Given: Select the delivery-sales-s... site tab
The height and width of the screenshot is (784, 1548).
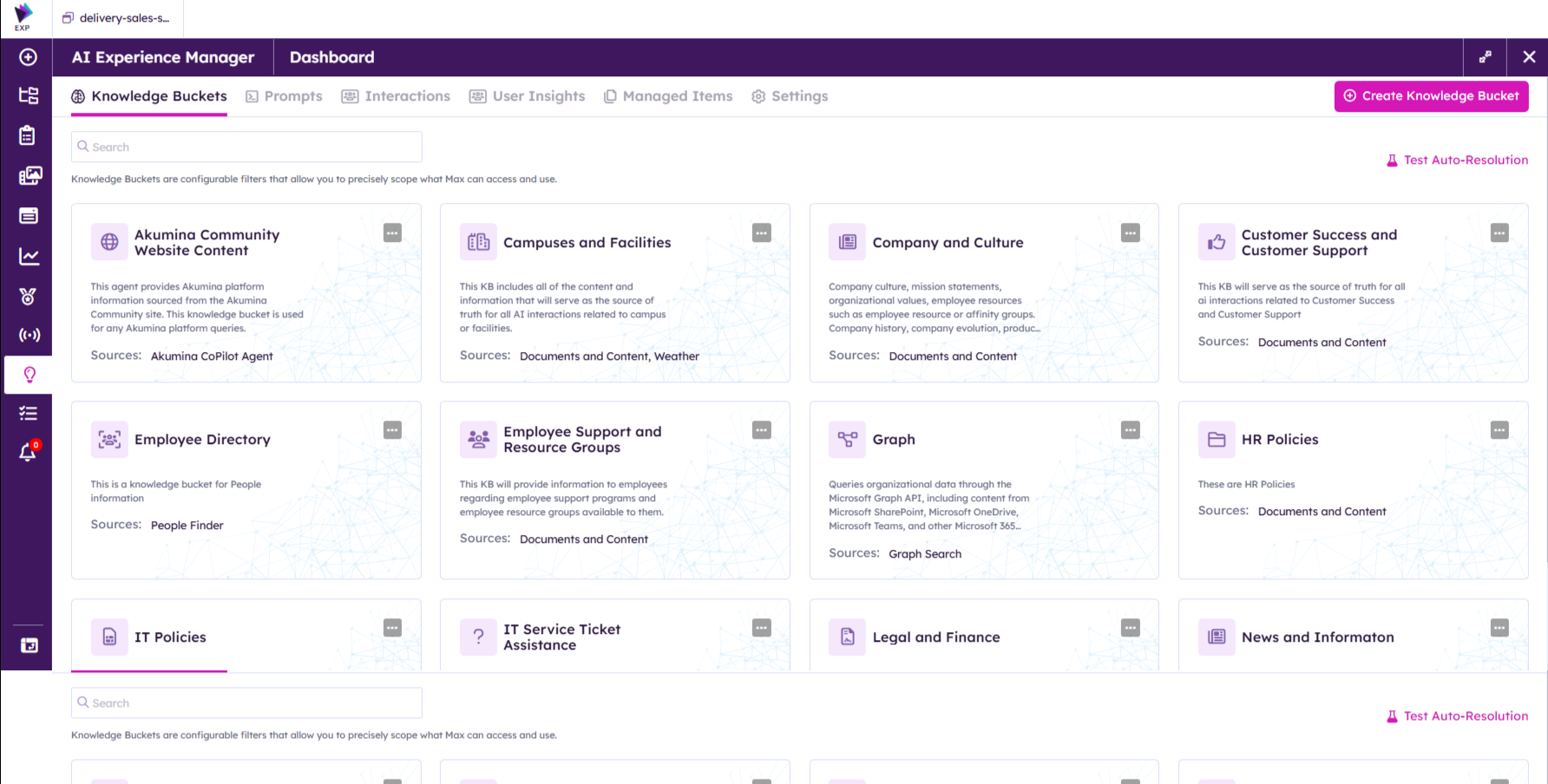Looking at the screenshot, I should point(116,18).
